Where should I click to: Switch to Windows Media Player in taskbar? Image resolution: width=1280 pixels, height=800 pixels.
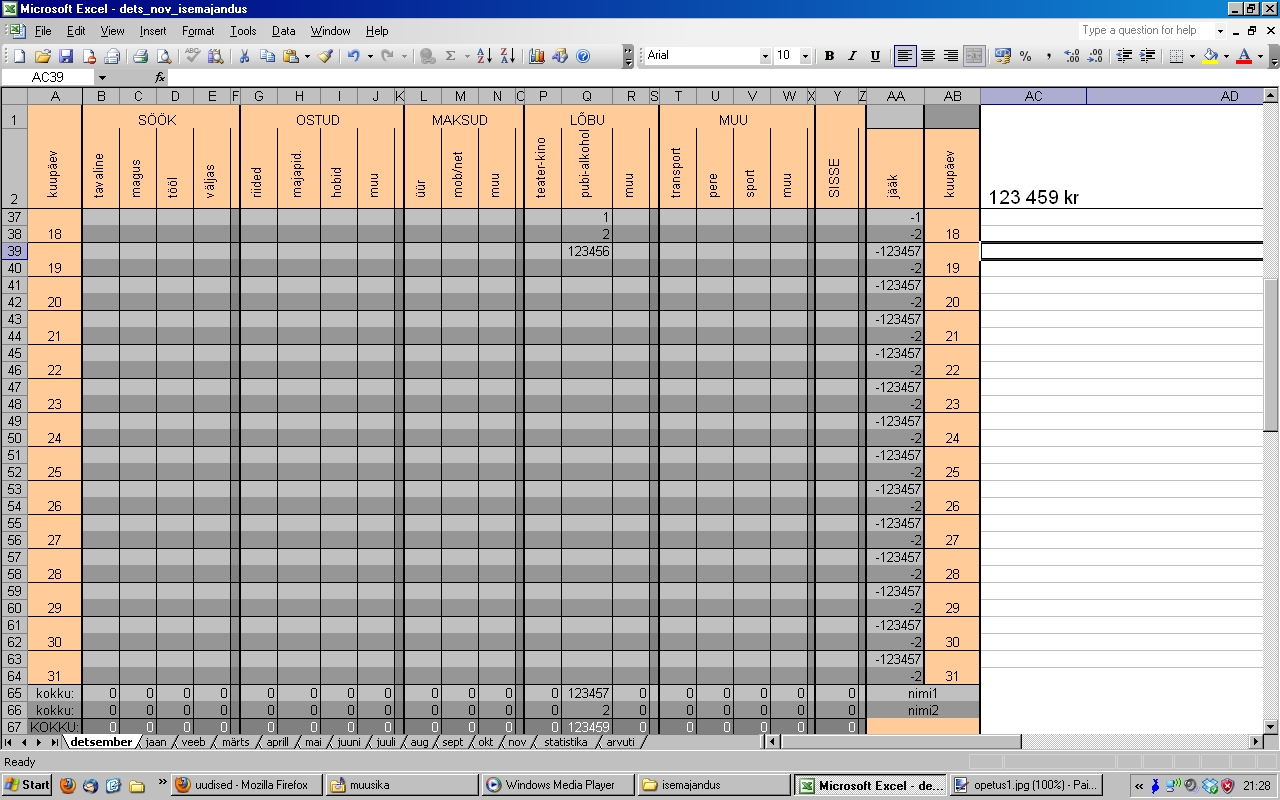[x=558, y=785]
